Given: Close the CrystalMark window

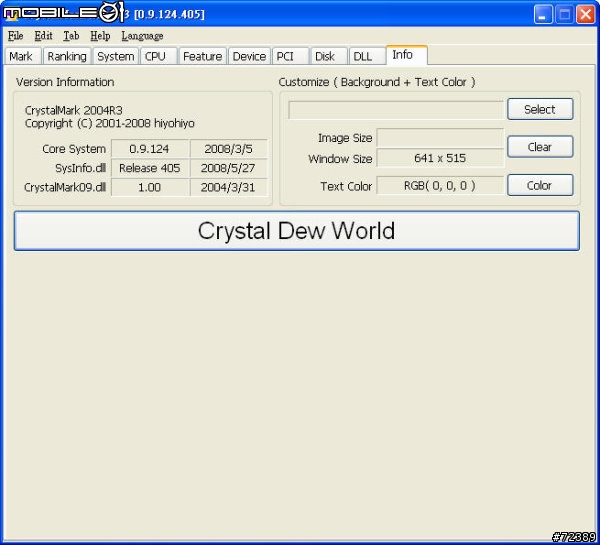Looking at the screenshot, I should pos(585,15).
